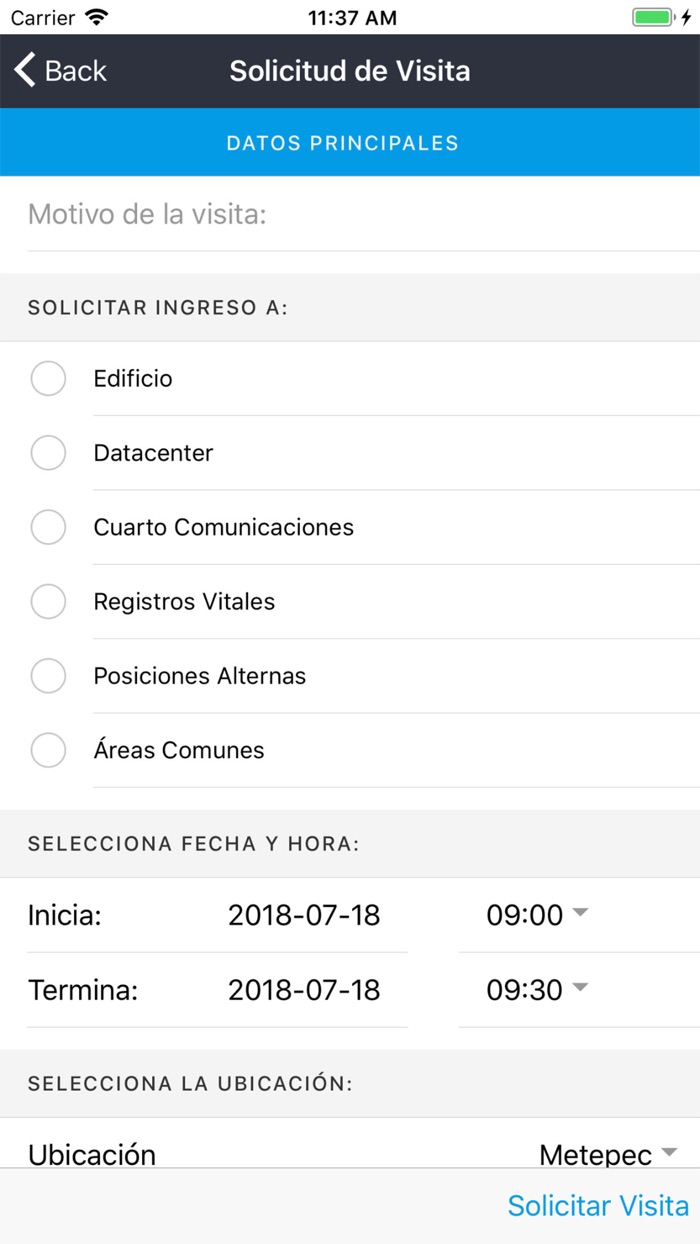Tap the Datos Principales tab header
The image size is (700, 1244).
[343, 143]
